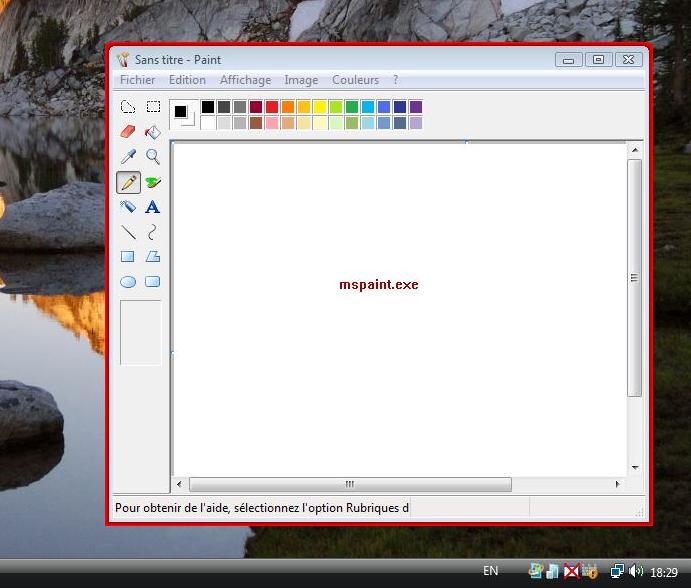Screen dimensions: 691x588
Task: Select the Line tool
Action: click(x=128, y=232)
